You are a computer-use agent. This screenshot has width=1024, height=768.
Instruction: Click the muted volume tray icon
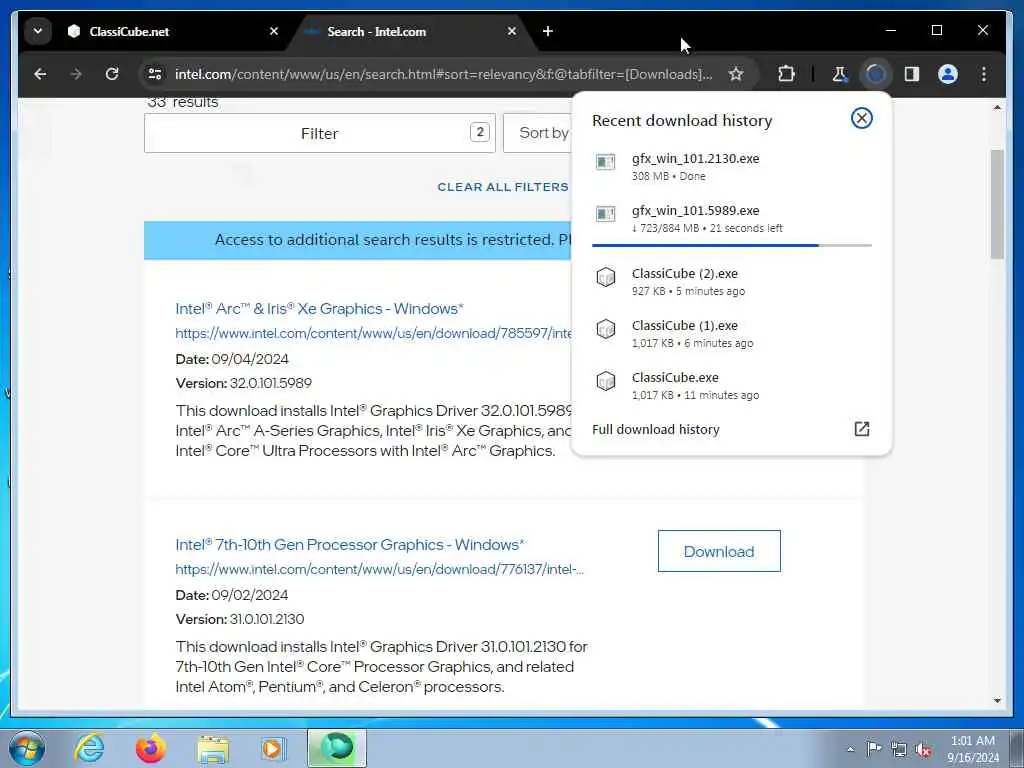point(923,749)
